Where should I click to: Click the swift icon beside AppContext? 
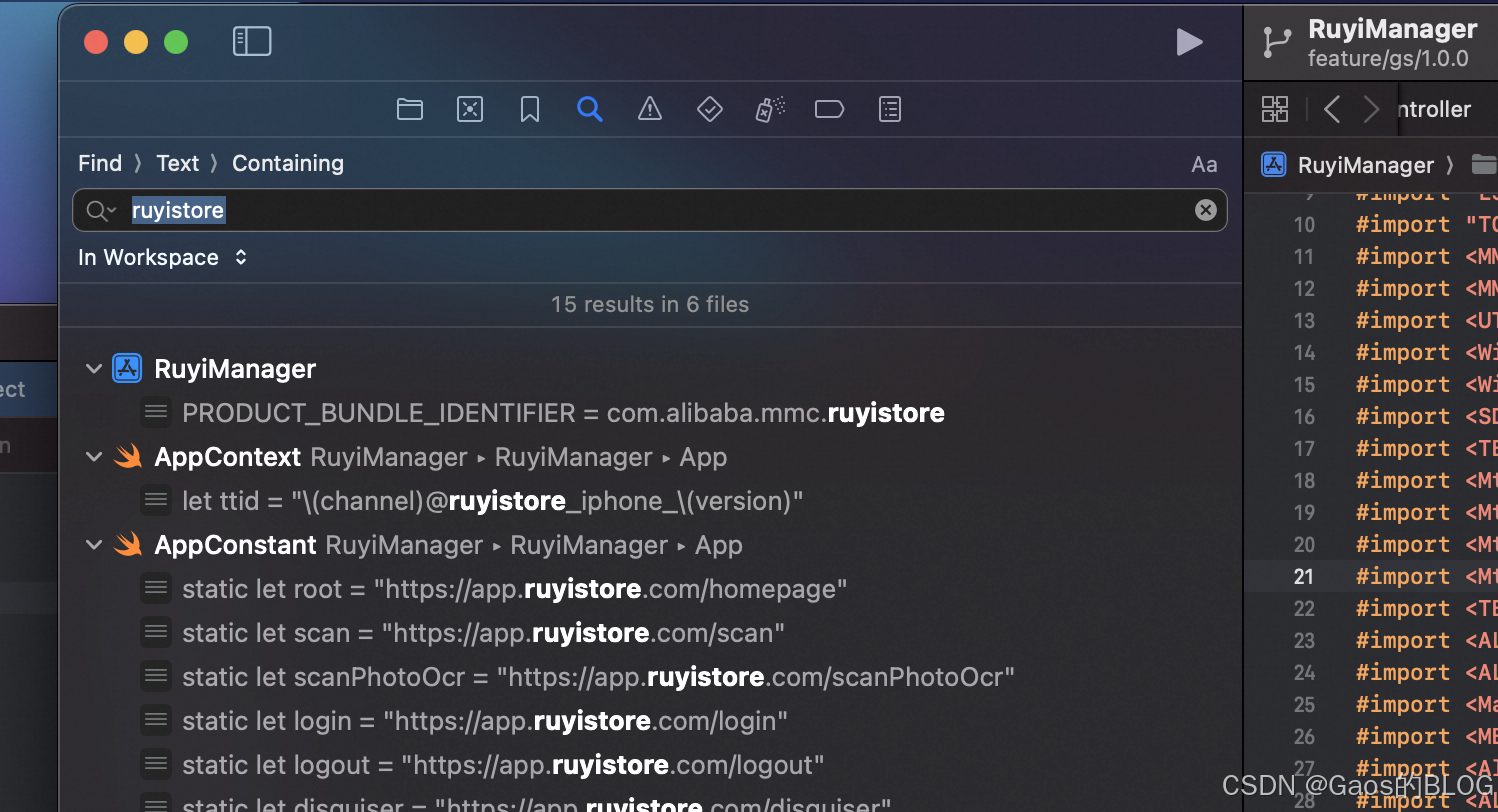click(x=127, y=457)
